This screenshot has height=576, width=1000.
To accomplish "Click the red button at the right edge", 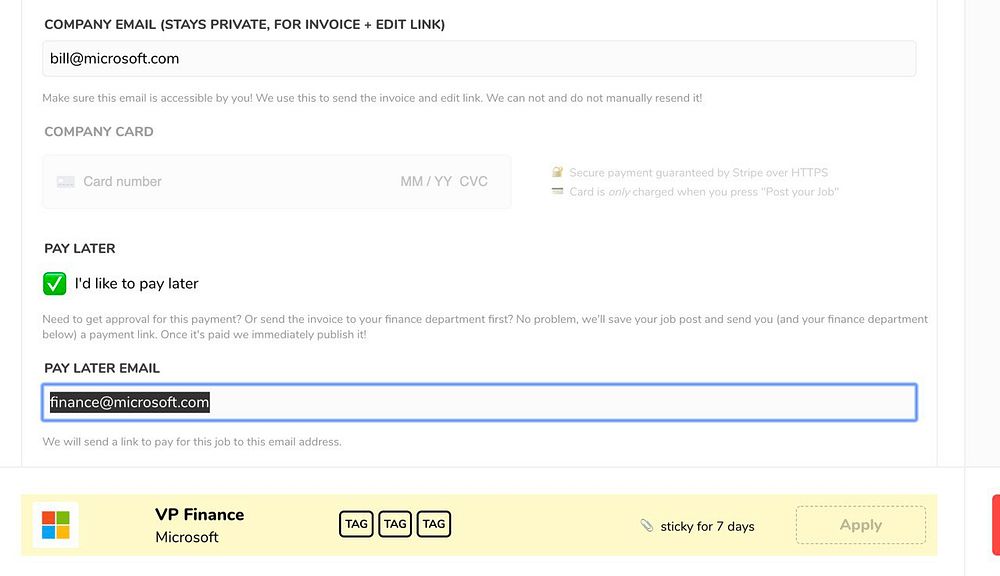I will (x=995, y=525).
